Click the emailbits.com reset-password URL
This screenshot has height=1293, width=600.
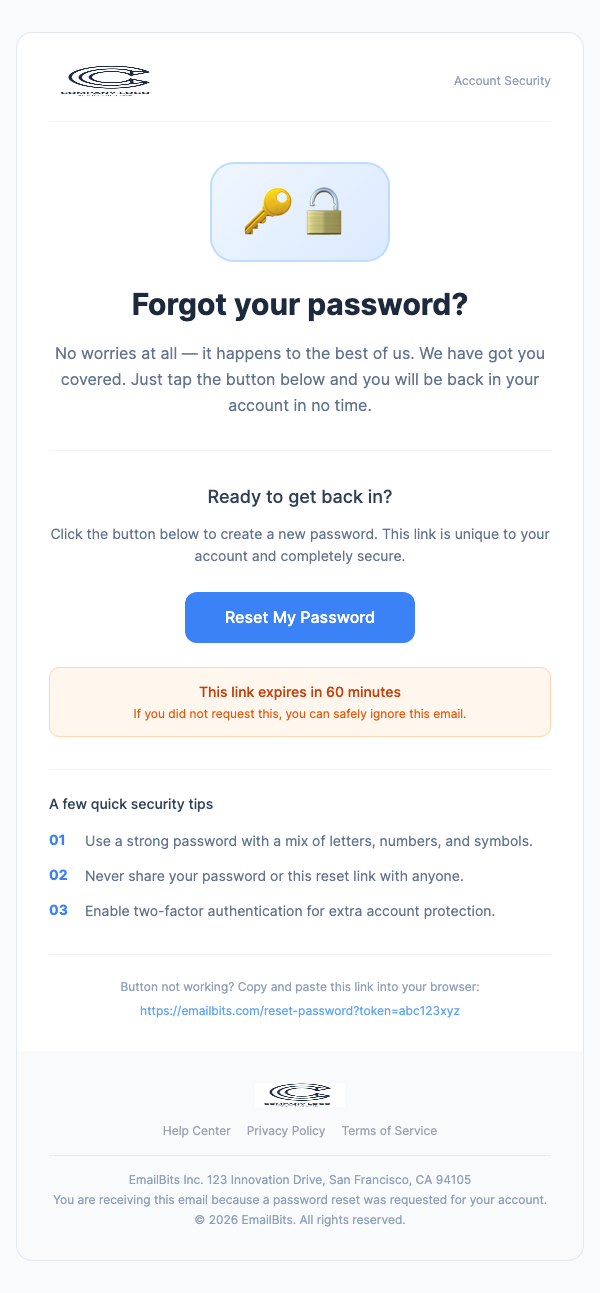[299, 1010]
